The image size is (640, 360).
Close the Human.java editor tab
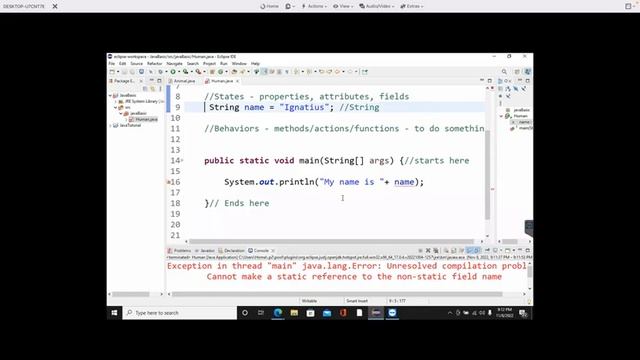click(x=237, y=81)
